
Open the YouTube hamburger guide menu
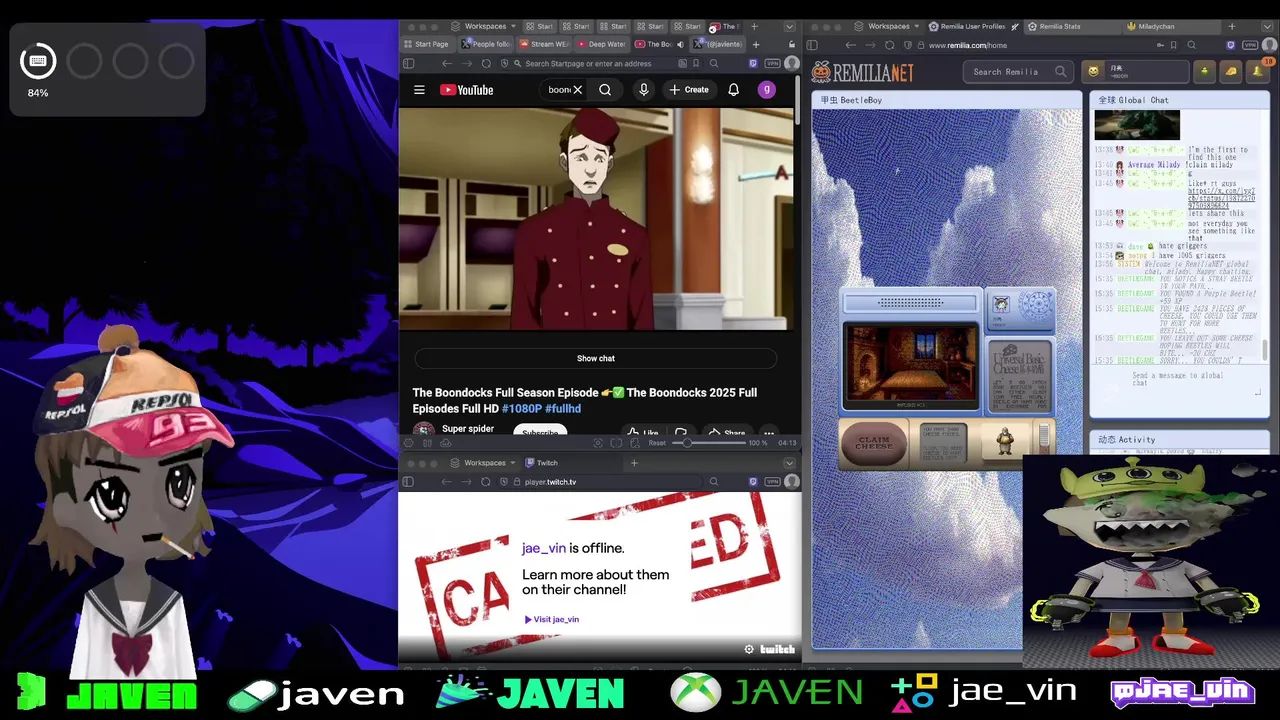pyautogui.click(x=419, y=90)
